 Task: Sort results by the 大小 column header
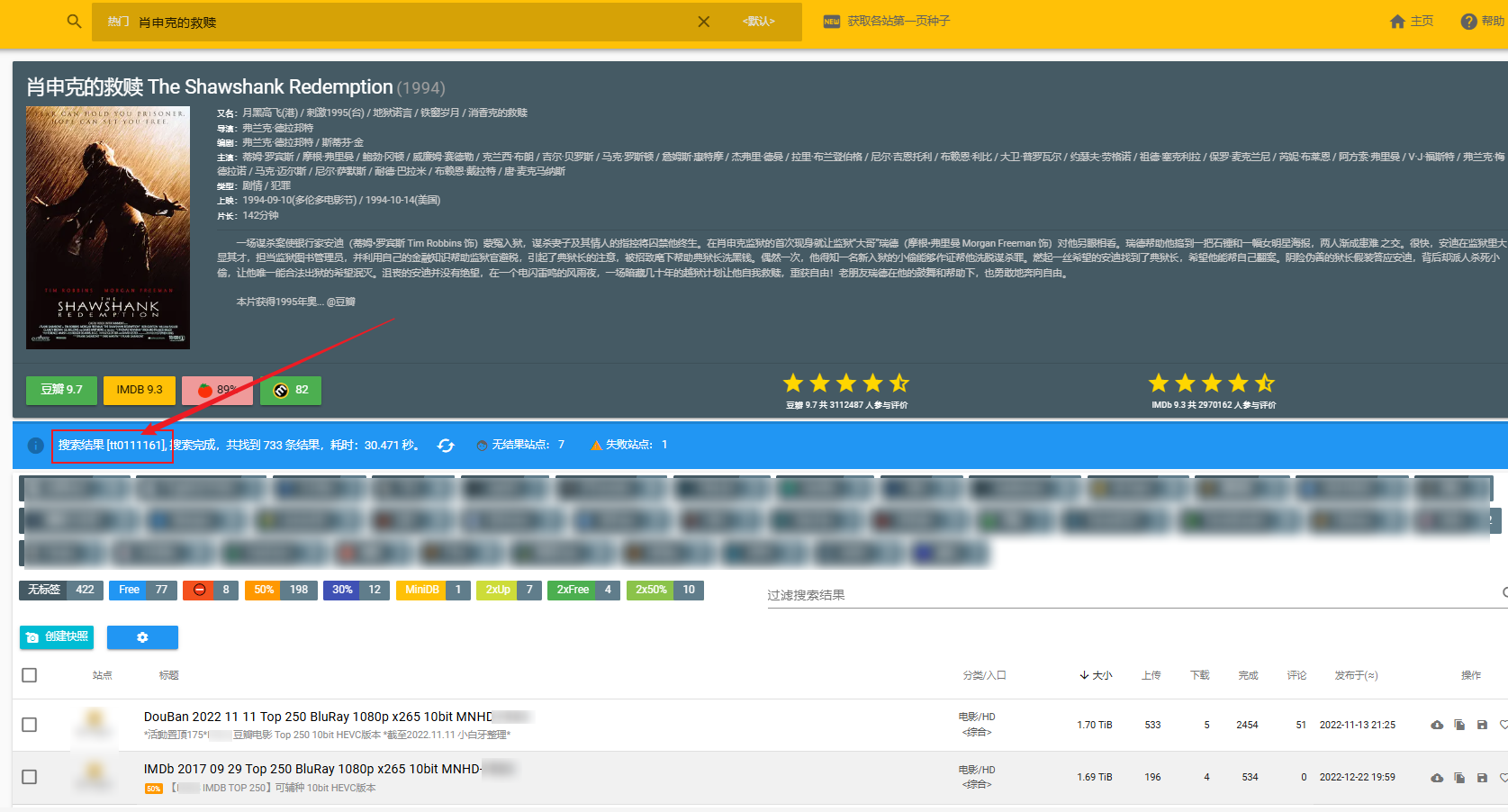coord(1097,675)
